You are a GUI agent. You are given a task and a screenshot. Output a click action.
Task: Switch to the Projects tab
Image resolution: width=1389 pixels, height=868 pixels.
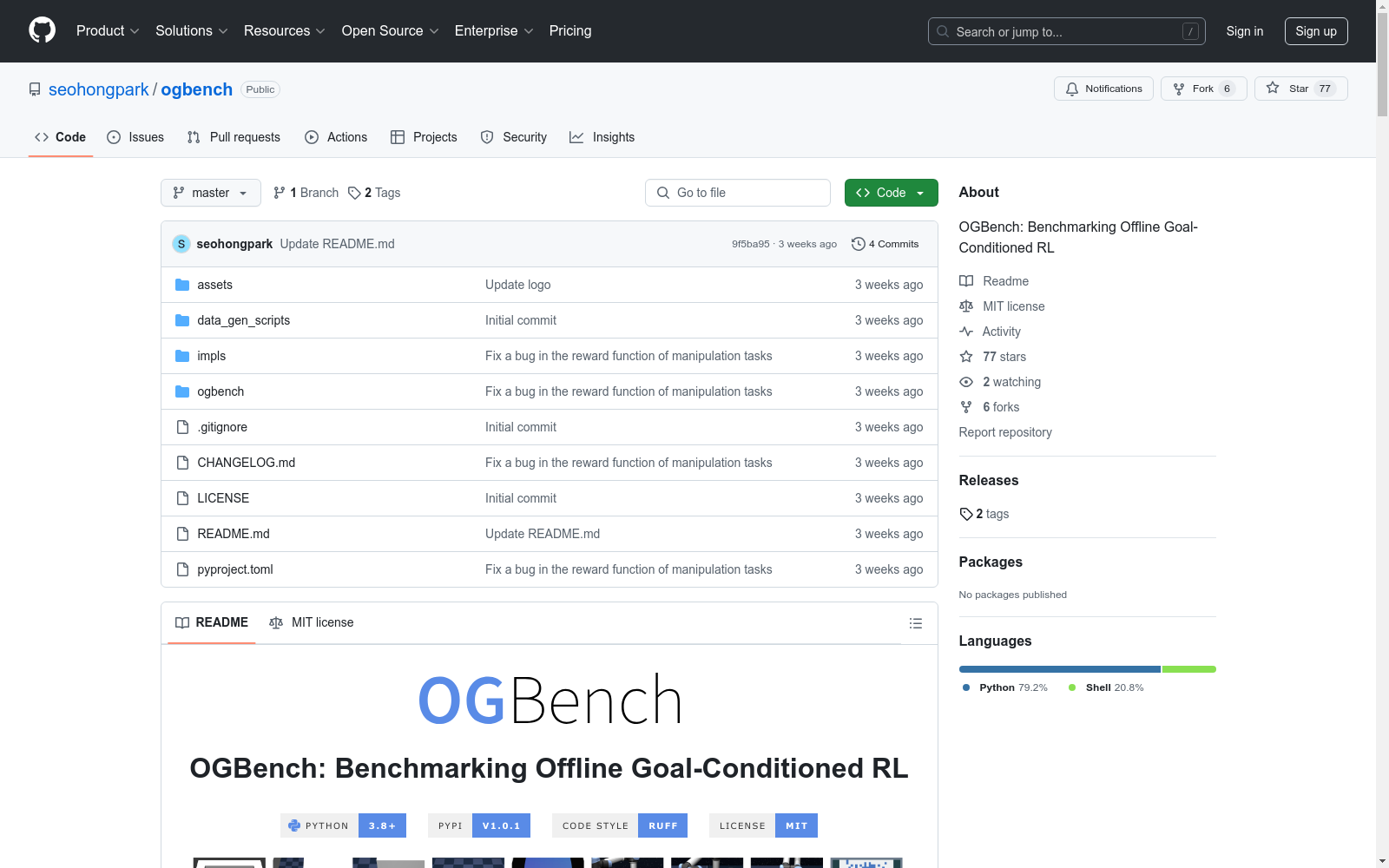(x=424, y=137)
